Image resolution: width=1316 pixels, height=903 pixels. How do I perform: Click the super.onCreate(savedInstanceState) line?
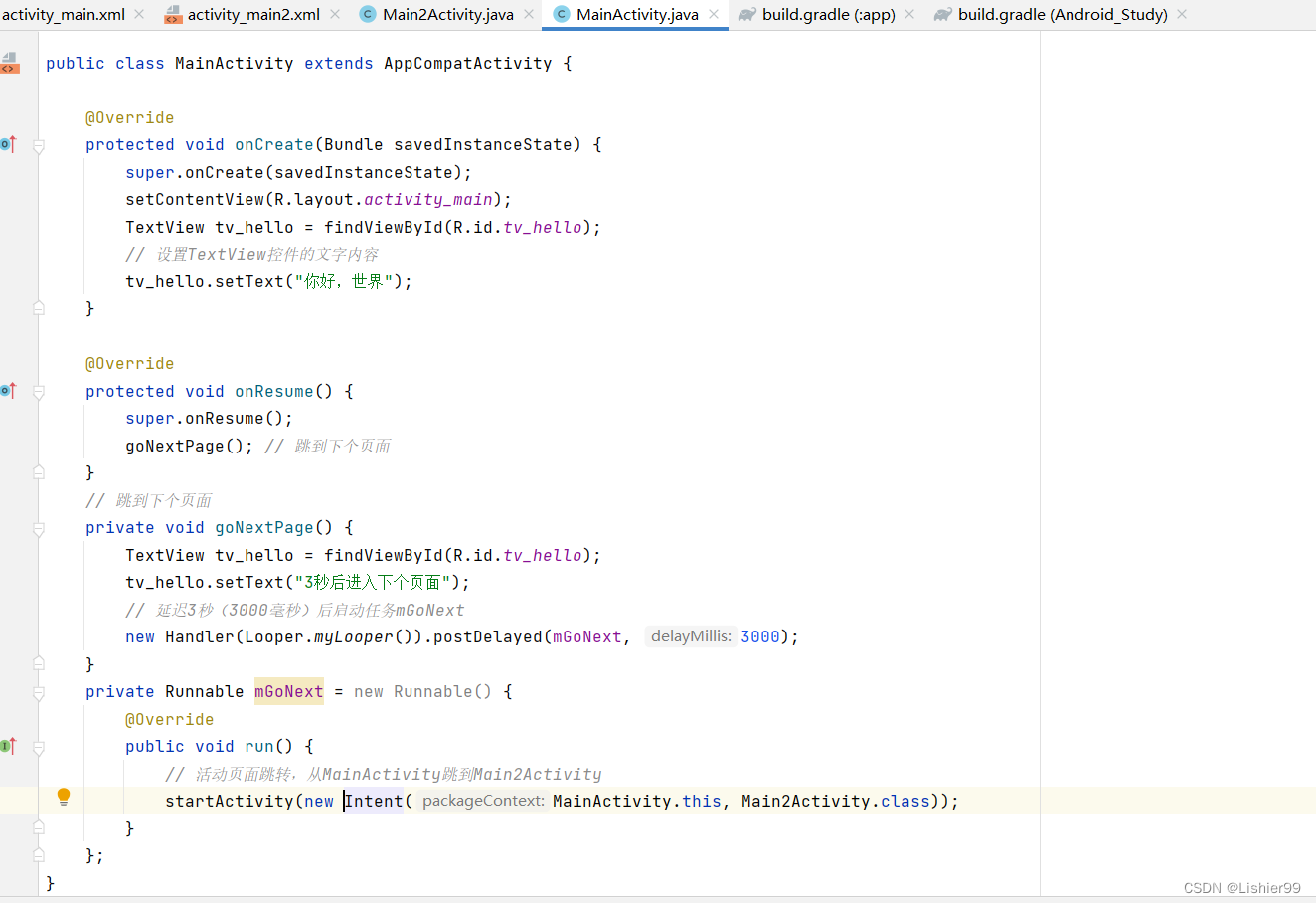(298, 172)
